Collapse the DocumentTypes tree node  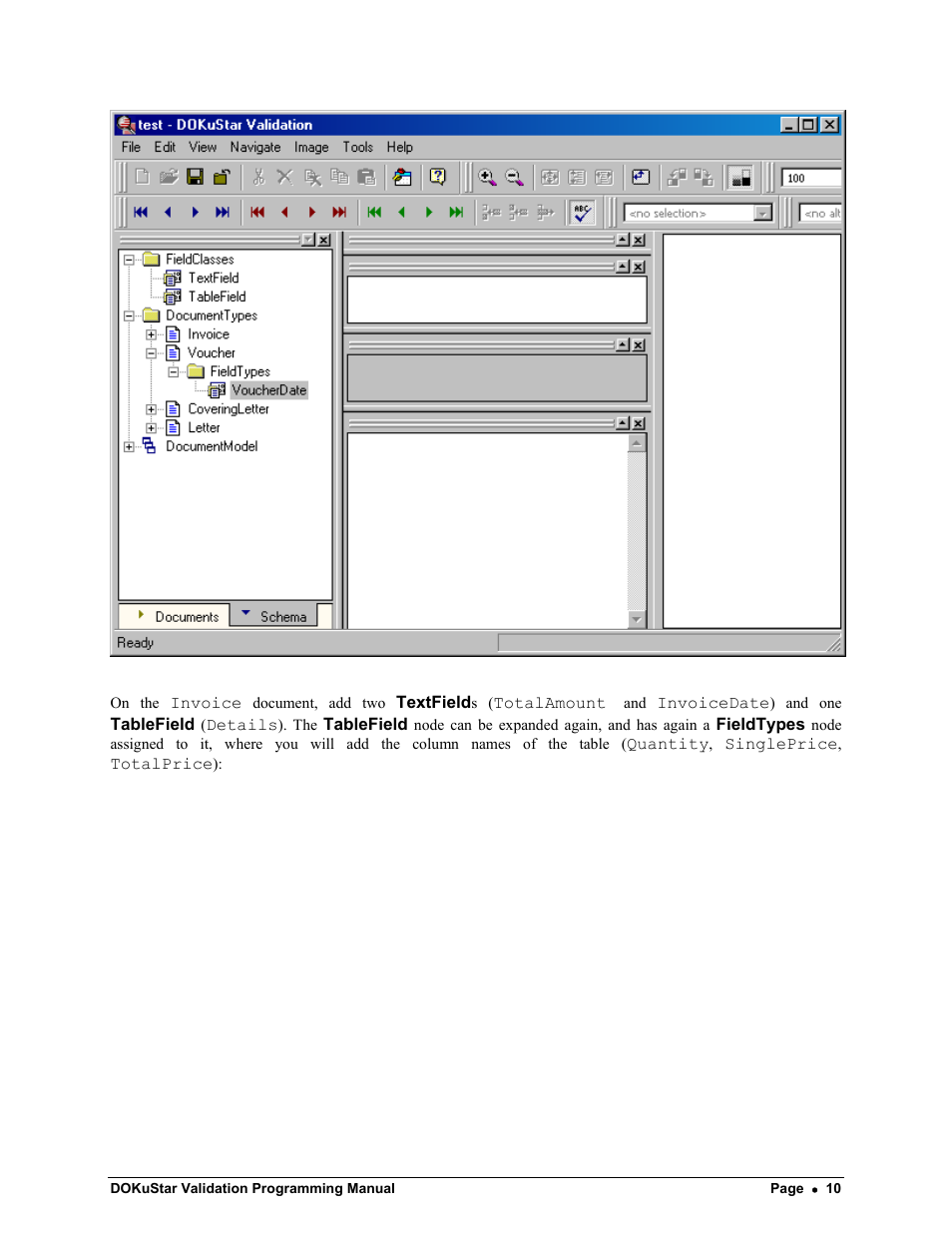pos(129,315)
